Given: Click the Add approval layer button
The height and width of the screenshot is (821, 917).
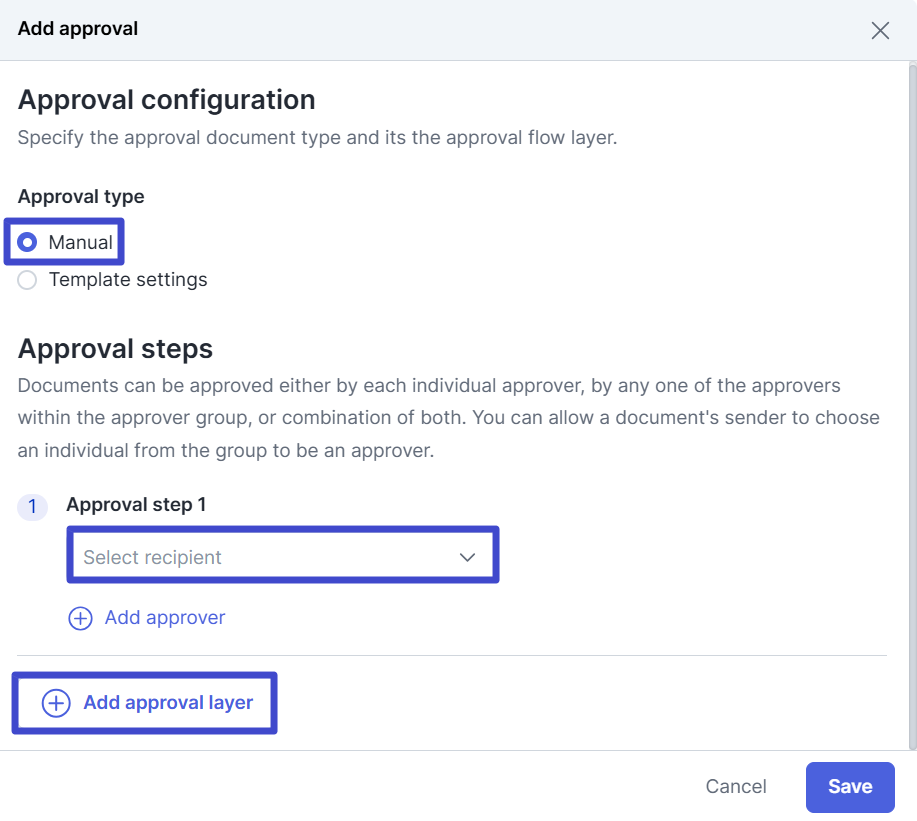Looking at the screenshot, I should pyautogui.click(x=144, y=702).
